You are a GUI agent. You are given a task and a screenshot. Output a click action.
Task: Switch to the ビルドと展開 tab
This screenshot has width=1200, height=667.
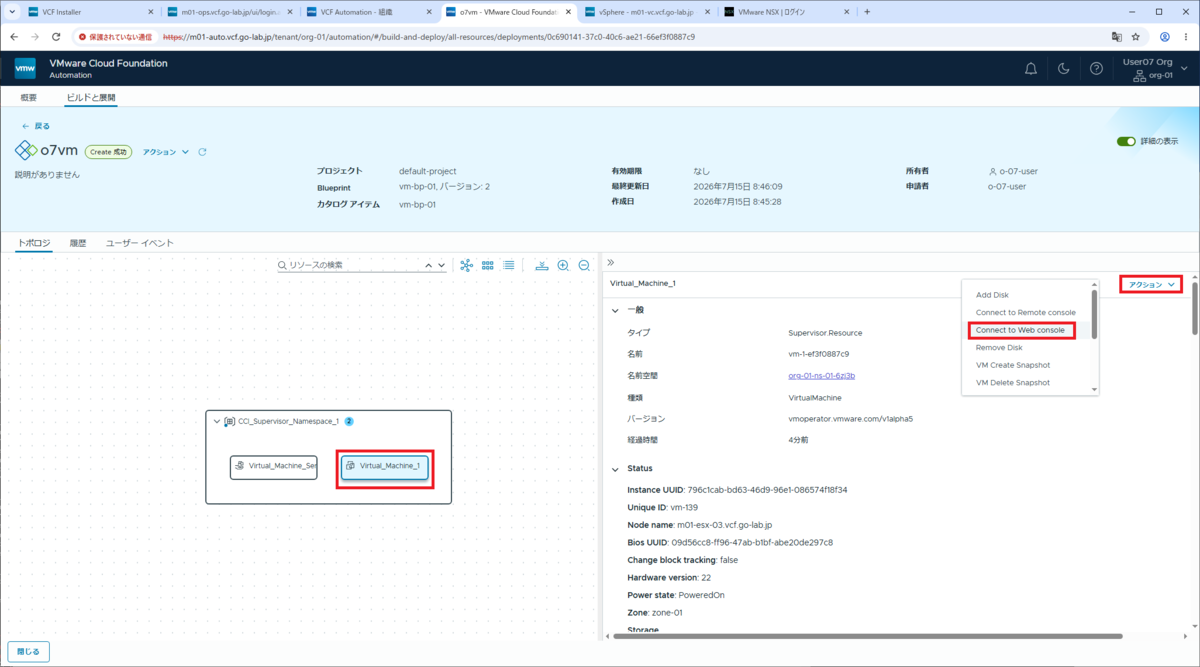91,98
